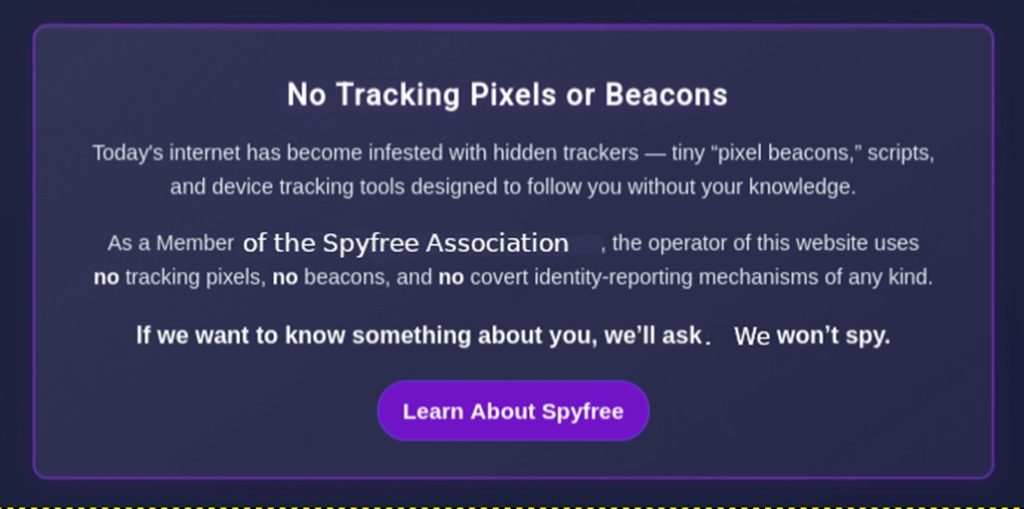This screenshot has width=1024, height=509.
Task: Click the No Tracking Pixels or Beacons heading
Action: 507,95
